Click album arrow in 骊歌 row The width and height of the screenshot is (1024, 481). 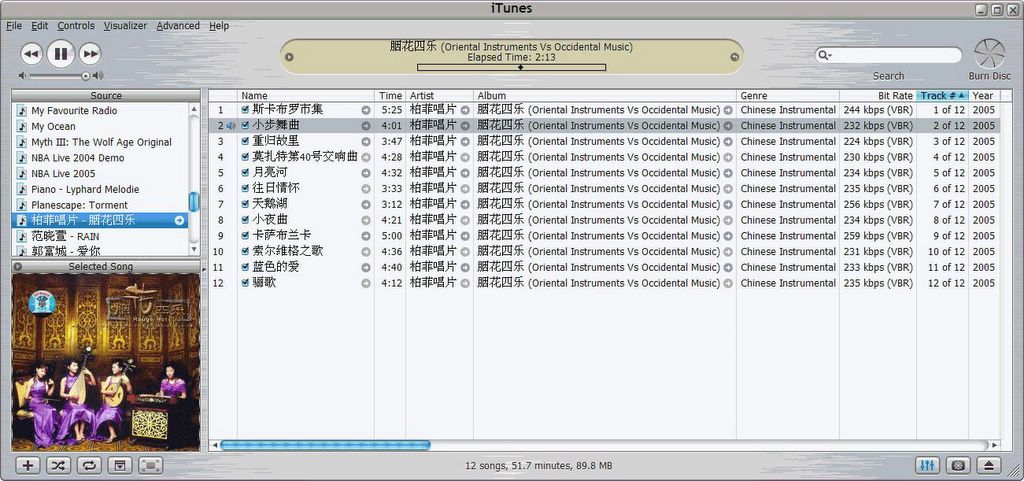click(x=728, y=283)
